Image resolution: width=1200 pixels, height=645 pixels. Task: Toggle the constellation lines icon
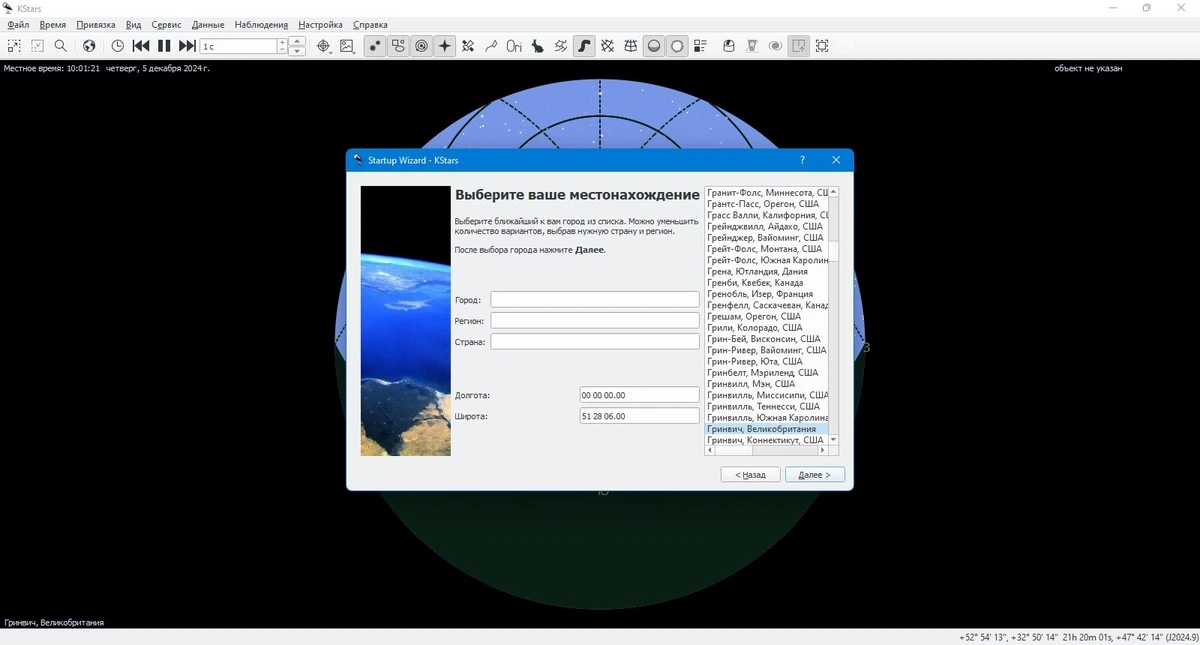click(x=467, y=46)
